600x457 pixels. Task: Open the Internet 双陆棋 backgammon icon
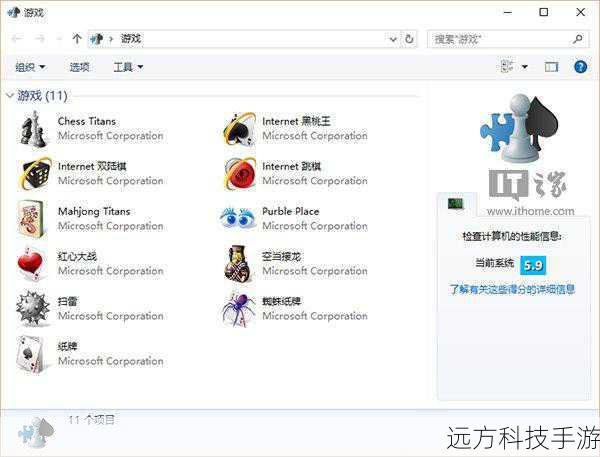(34, 174)
